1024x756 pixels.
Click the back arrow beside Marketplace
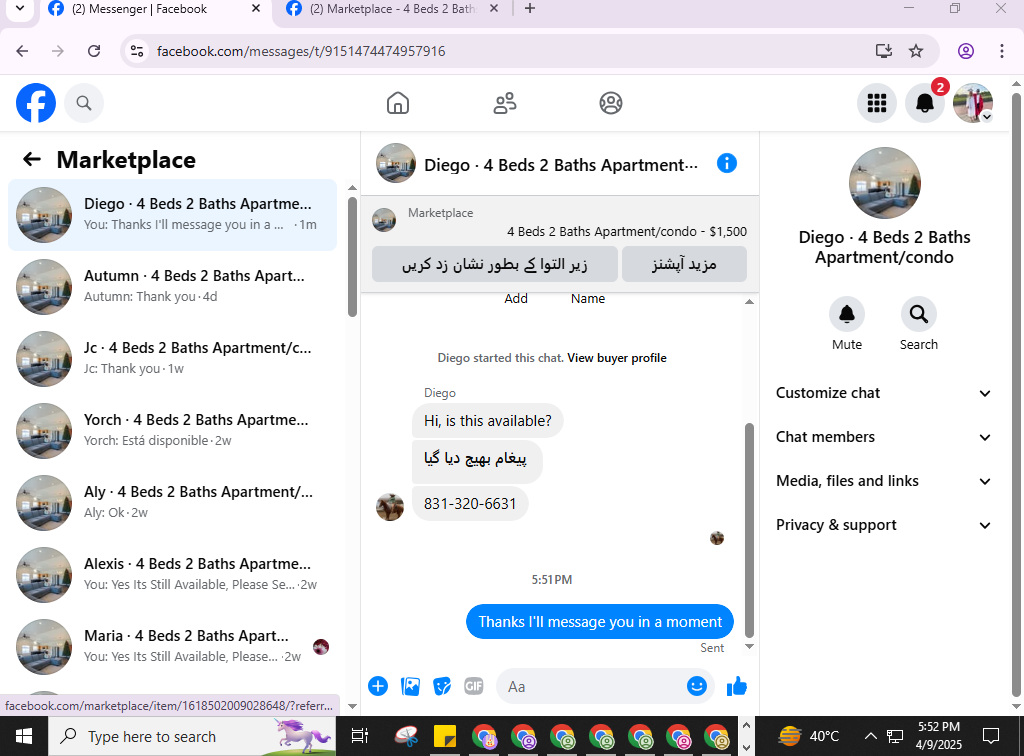click(31, 159)
